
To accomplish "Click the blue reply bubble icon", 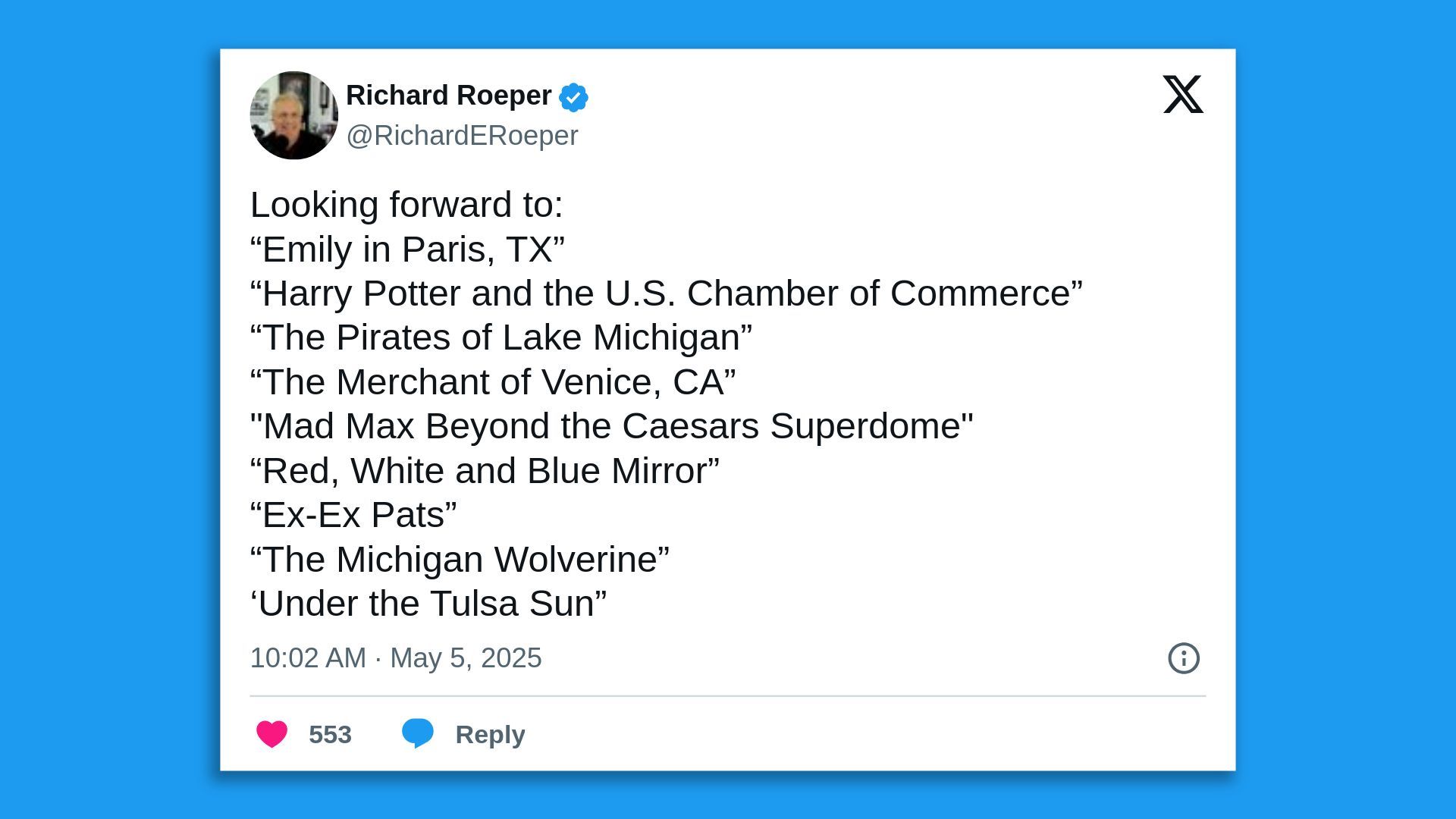I will (x=418, y=733).
